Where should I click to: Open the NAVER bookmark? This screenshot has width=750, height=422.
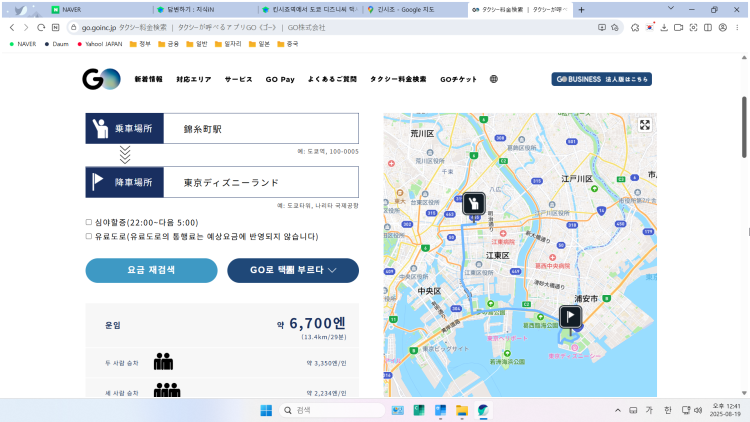pos(22,44)
